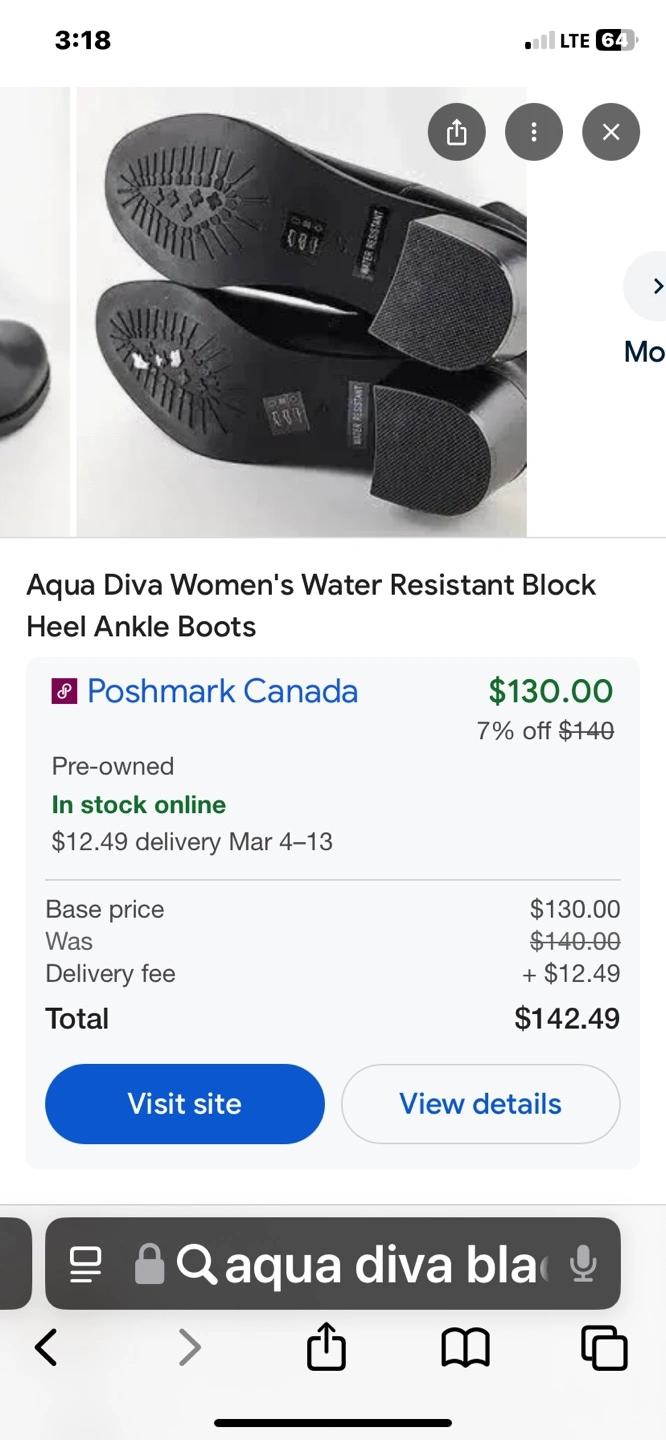Screen dimensions: 666x1440
Task: Open the three-dot more options menu
Action: (534, 132)
